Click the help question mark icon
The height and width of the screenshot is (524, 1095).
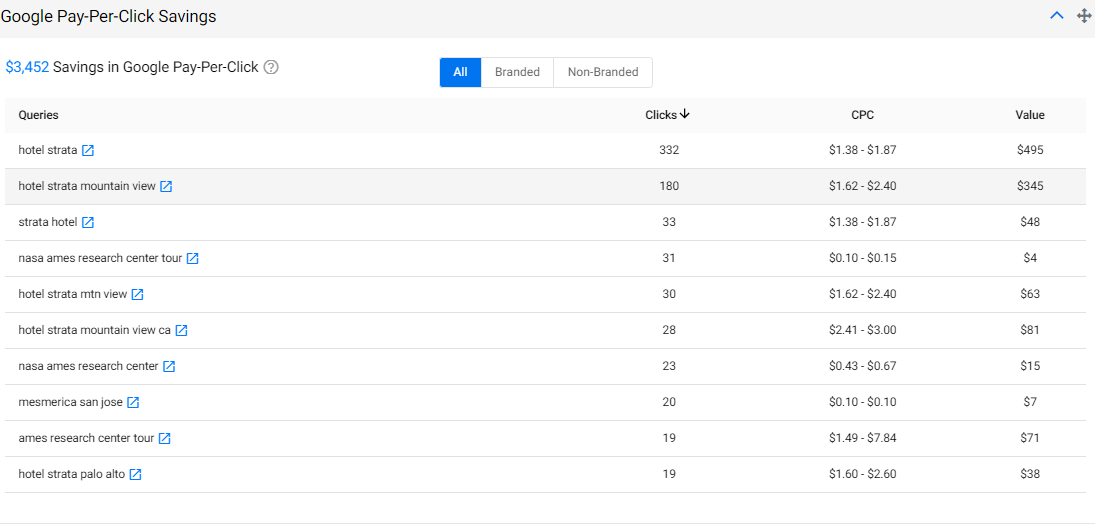point(271,67)
